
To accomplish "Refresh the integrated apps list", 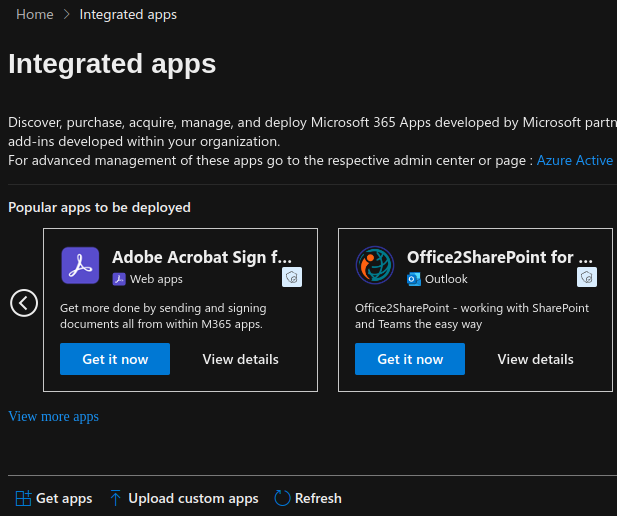I will coord(308,498).
